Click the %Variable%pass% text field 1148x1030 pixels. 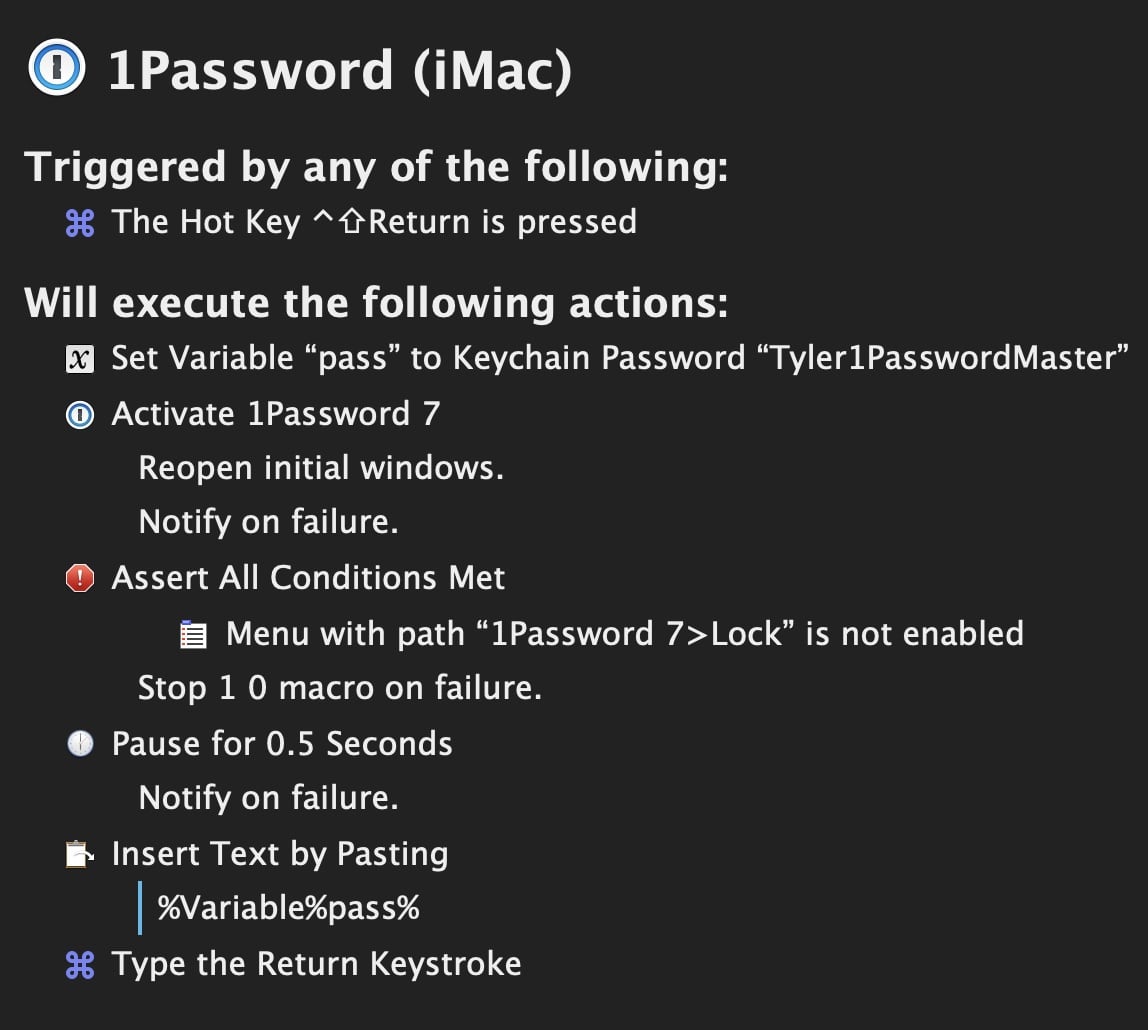289,908
